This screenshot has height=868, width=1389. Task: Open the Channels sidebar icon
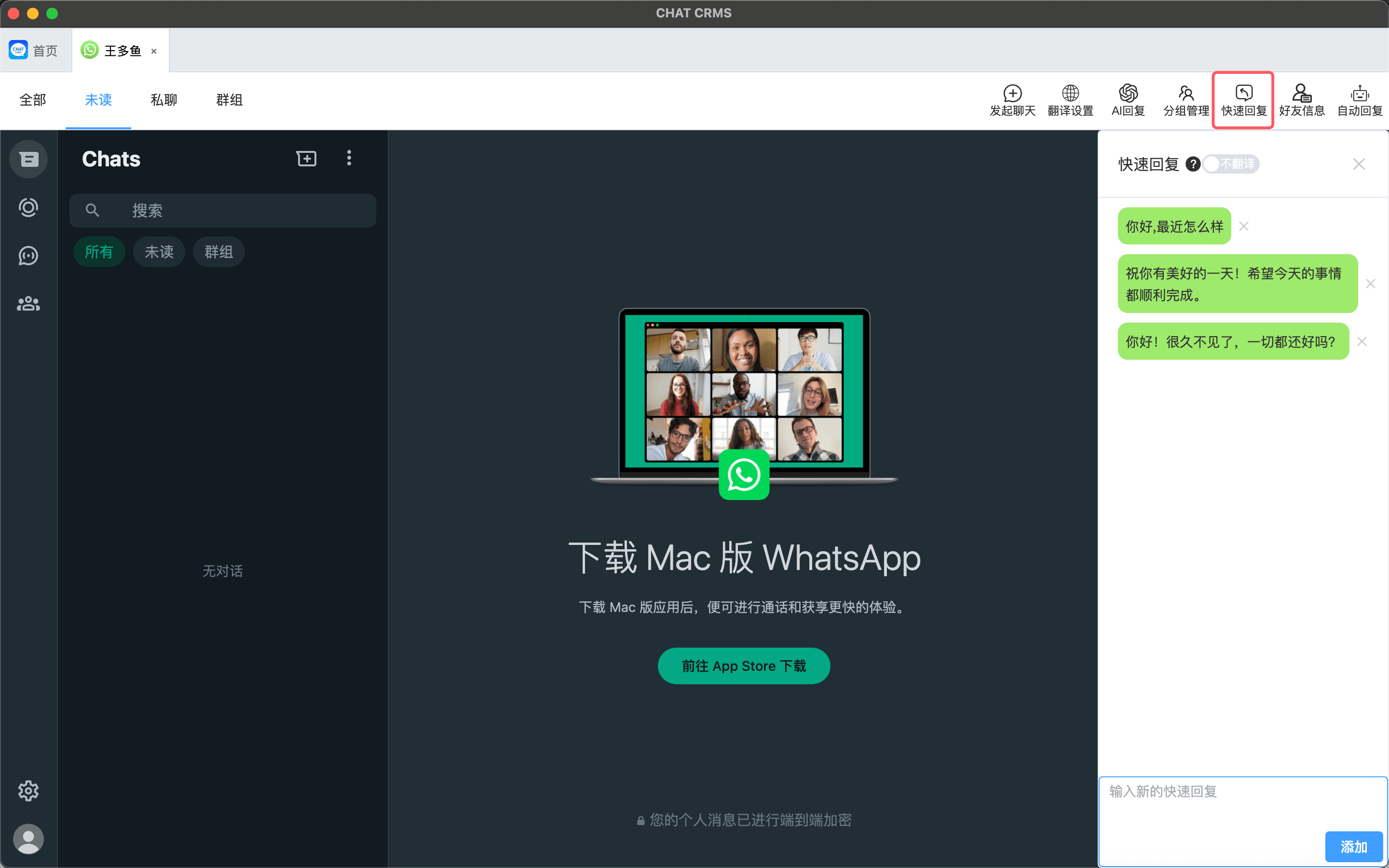coord(28,256)
